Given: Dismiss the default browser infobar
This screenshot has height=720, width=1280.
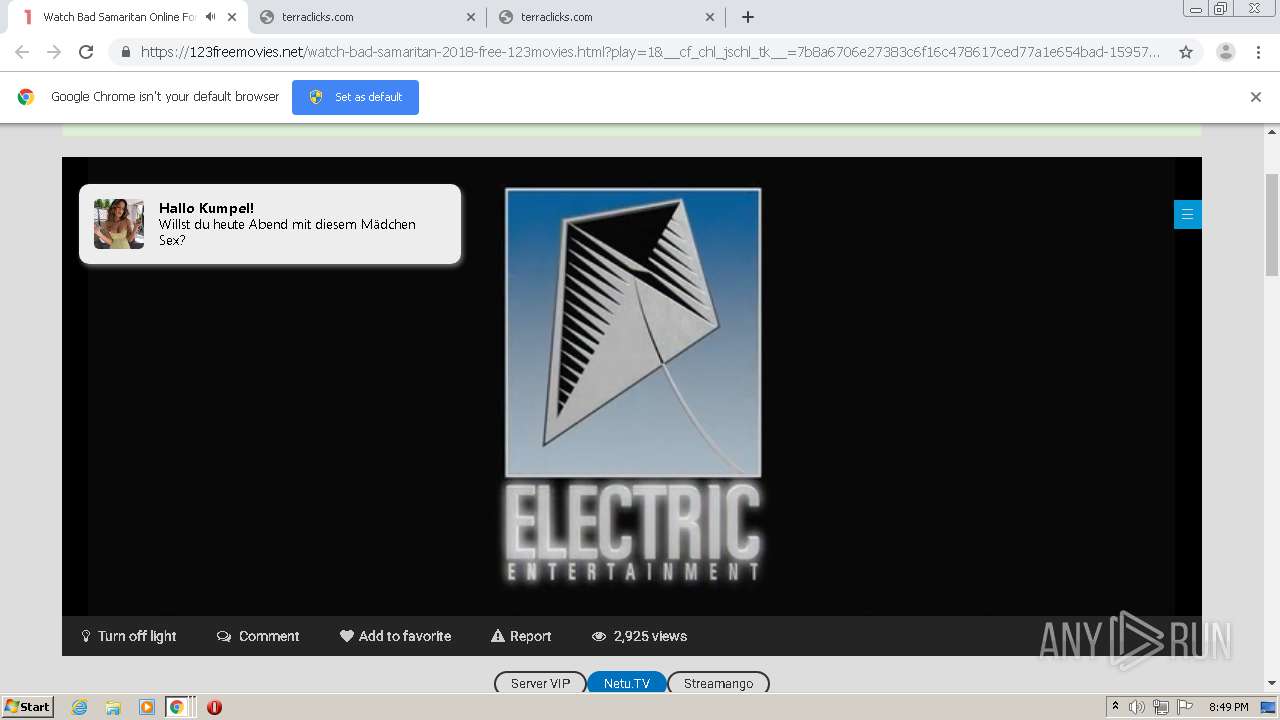Looking at the screenshot, I should coord(1256,97).
